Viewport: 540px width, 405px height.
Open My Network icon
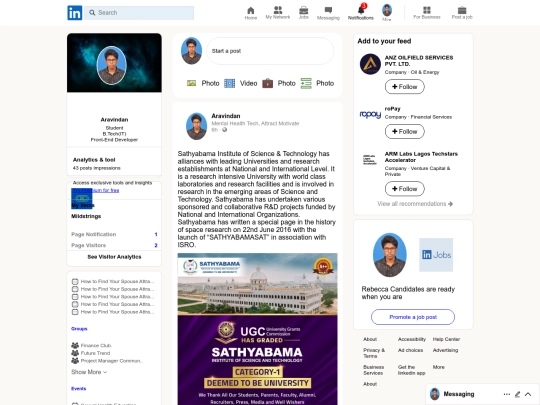278,10
